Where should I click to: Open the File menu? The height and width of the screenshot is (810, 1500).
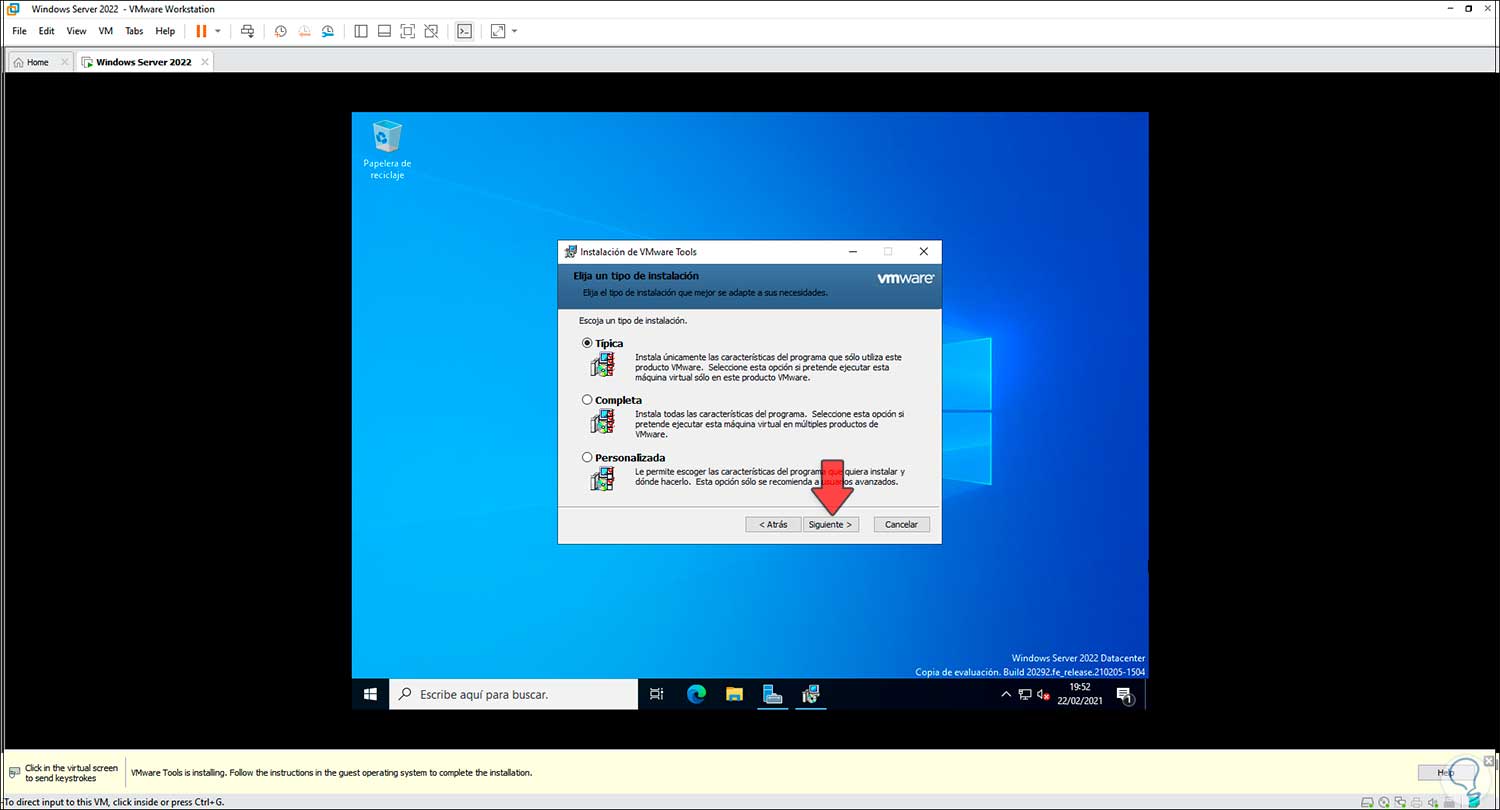20,31
